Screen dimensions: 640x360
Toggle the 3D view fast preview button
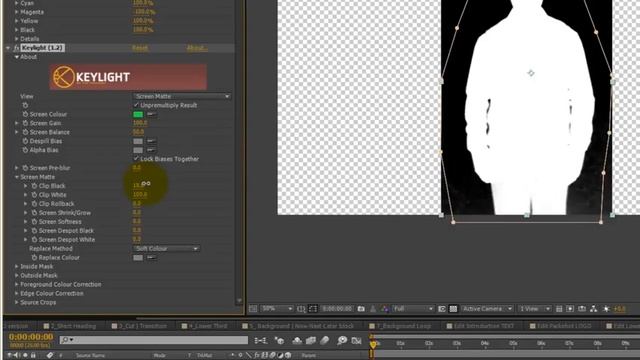(571, 309)
